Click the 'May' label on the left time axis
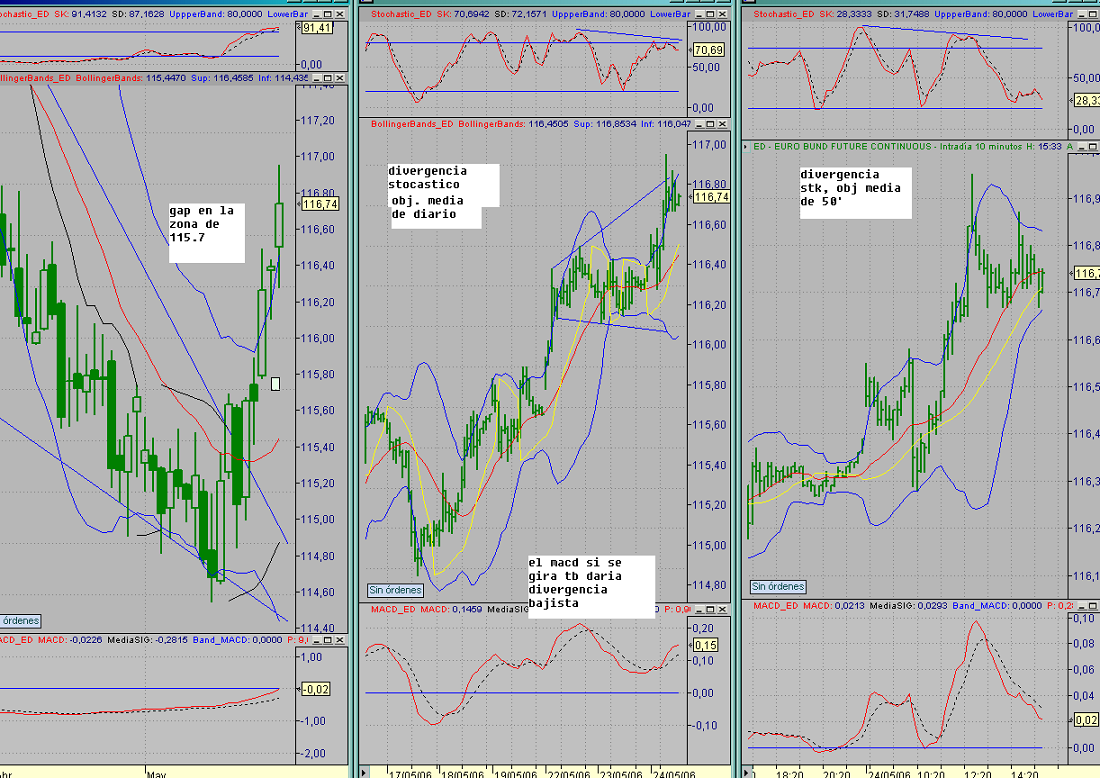Viewport: 1100px width, 778px height. (156, 774)
